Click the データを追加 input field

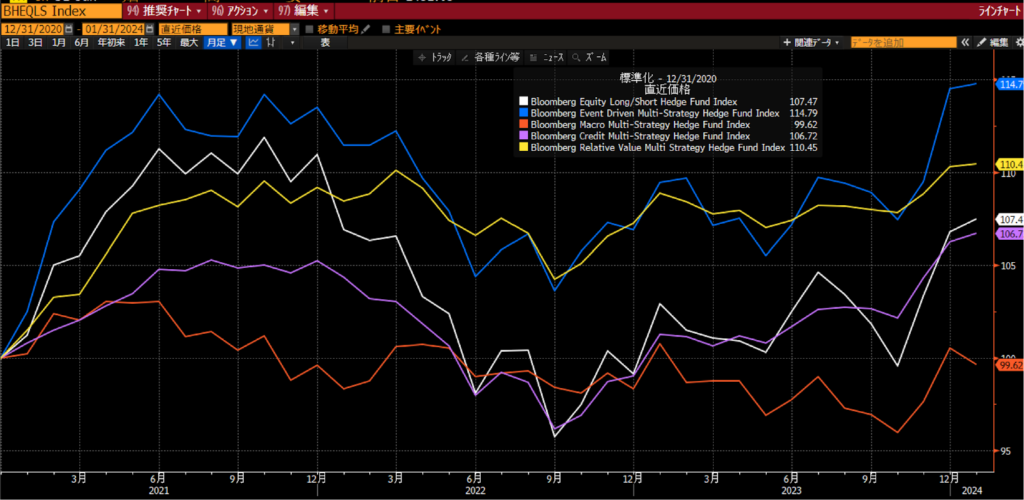[x=904, y=42]
